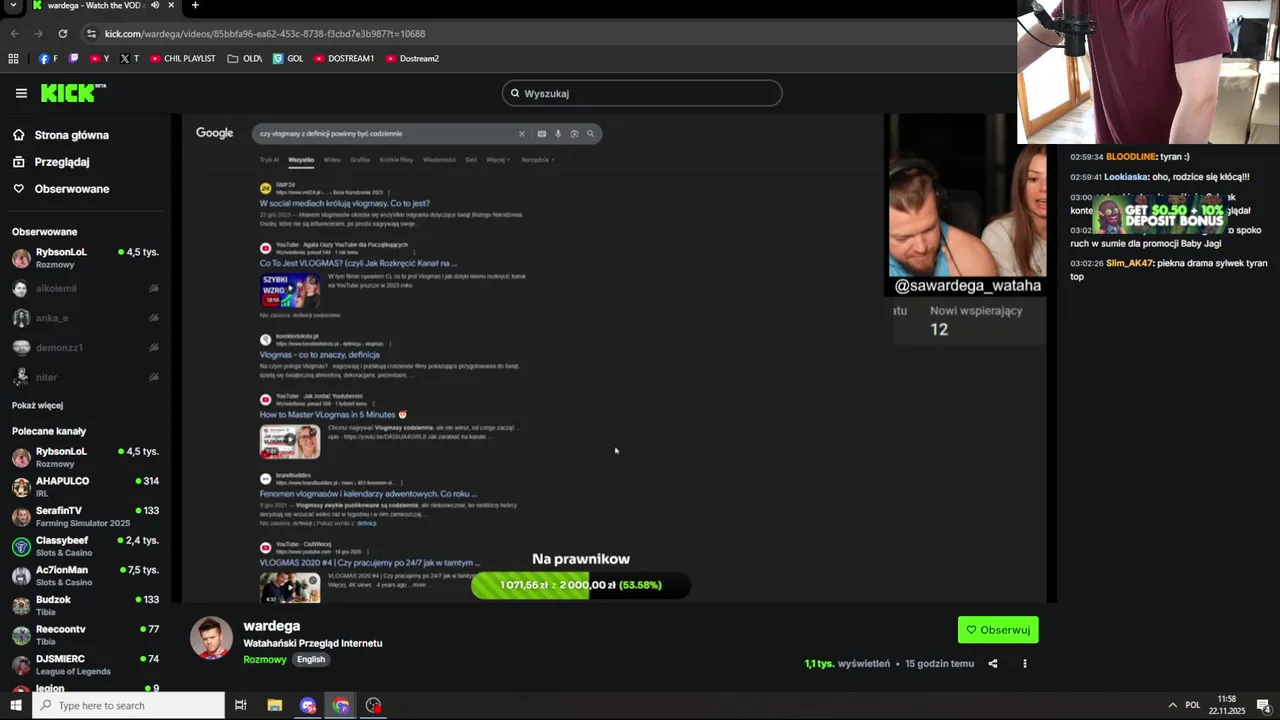The height and width of the screenshot is (720, 1280).
Task: Open recommended channel Ac7ionMan
Action: click(85, 575)
